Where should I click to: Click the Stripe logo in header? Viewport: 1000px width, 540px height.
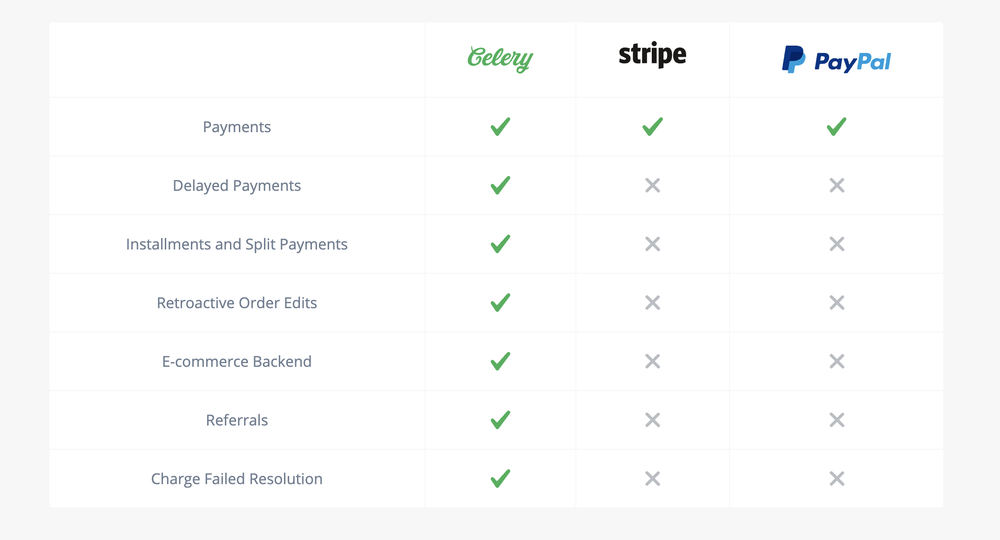(x=652, y=55)
